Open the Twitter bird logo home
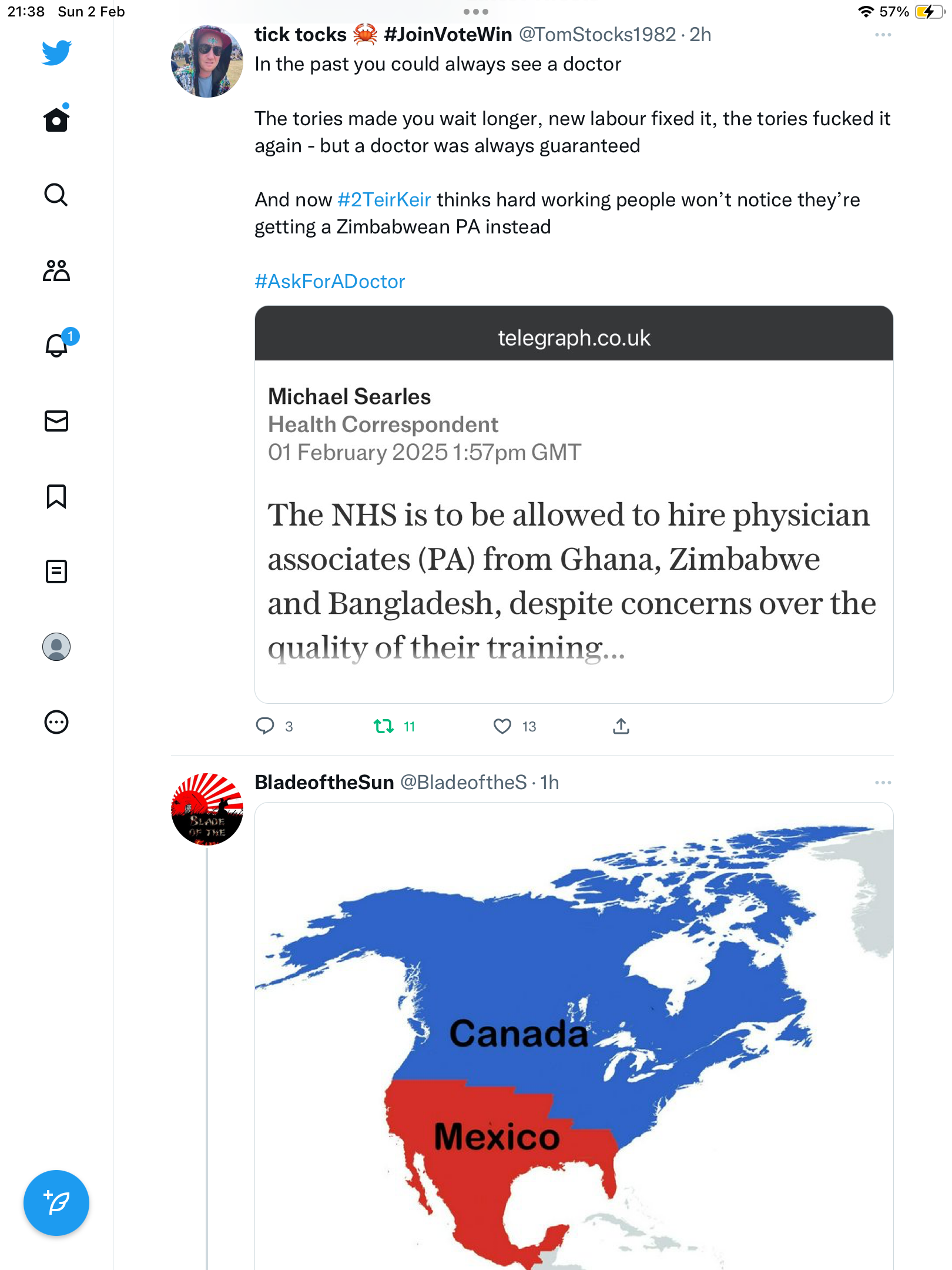 tap(56, 52)
